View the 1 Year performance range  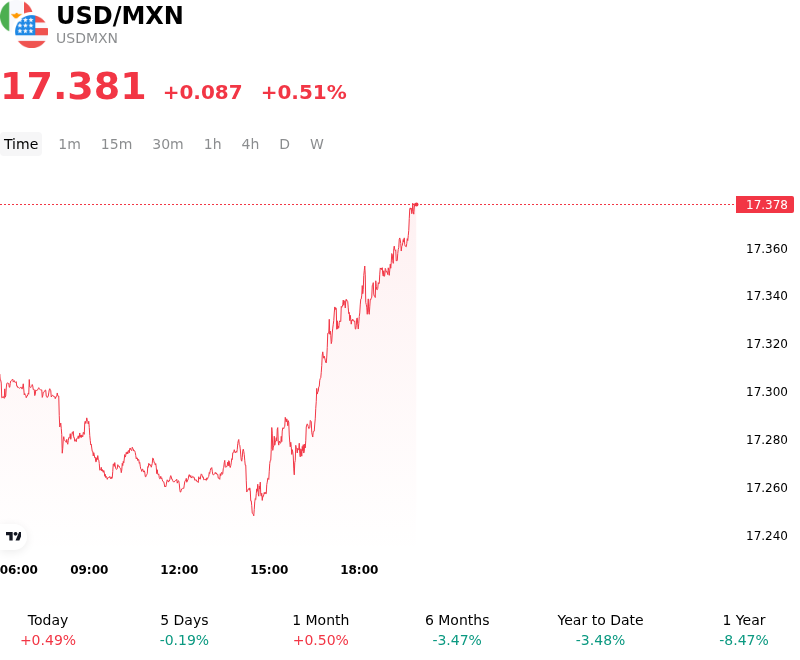coord(744,630)
